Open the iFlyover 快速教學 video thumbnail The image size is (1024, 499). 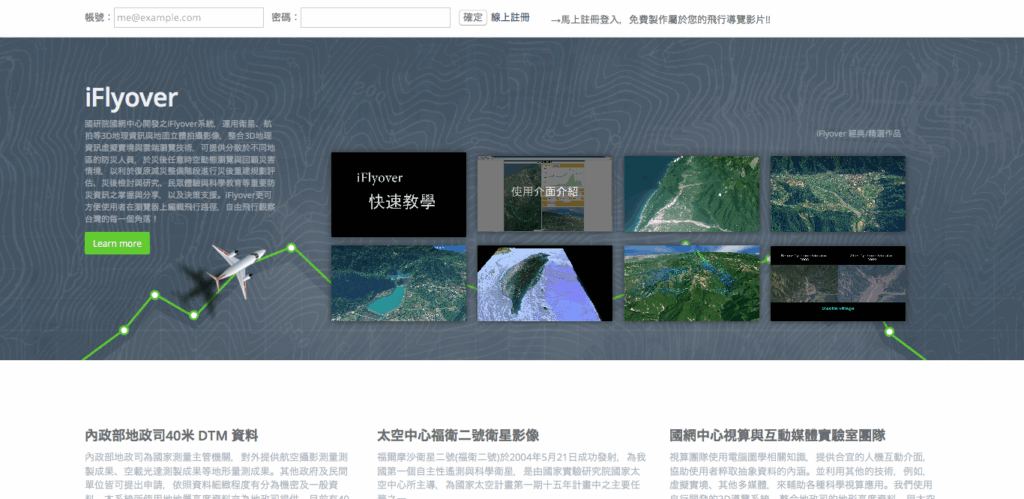coord(398,195)
